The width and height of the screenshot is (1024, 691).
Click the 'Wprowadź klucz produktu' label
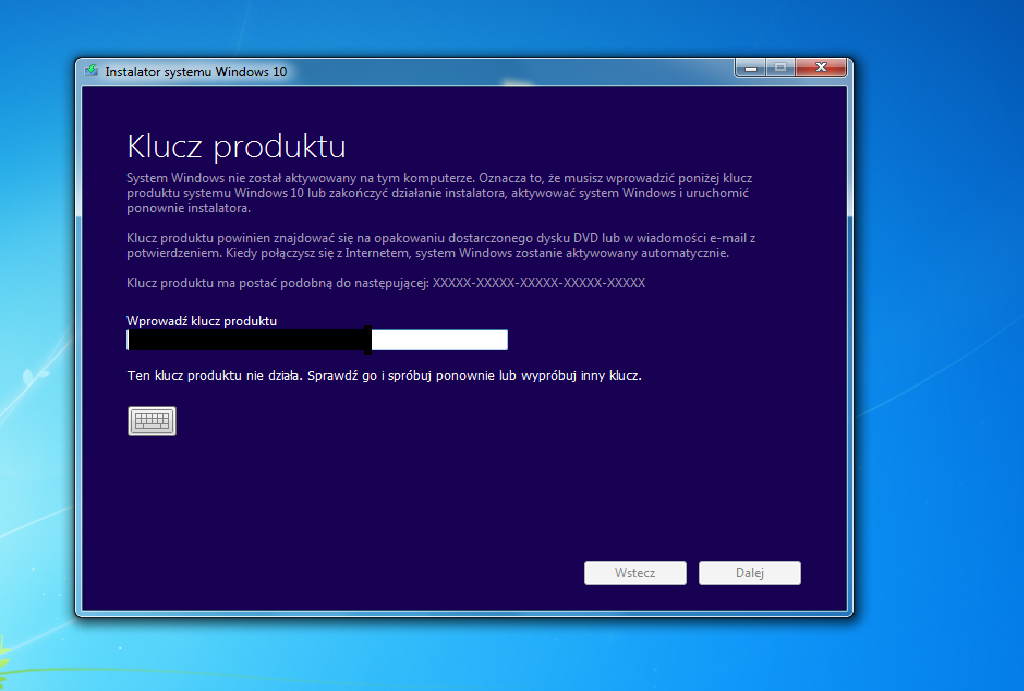coord(202,321)
